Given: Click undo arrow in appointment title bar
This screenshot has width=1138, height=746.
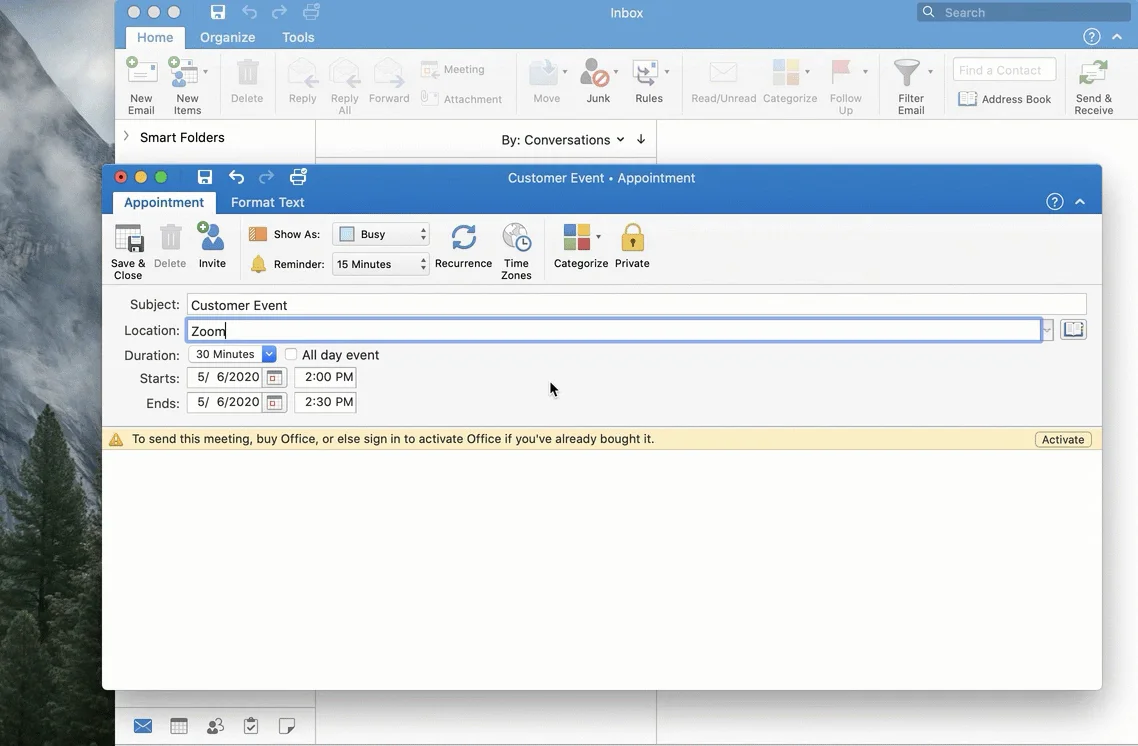Looking at the screenshot, I should pyautogui.click(x=236, y=177).
